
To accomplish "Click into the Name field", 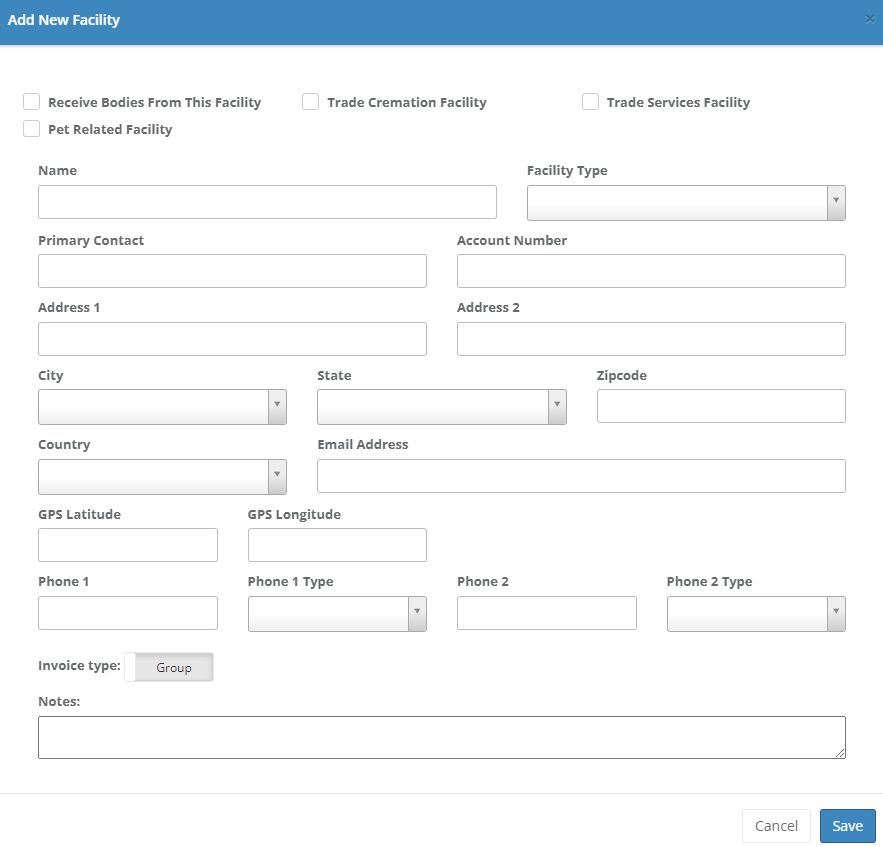I will [267, 202].
